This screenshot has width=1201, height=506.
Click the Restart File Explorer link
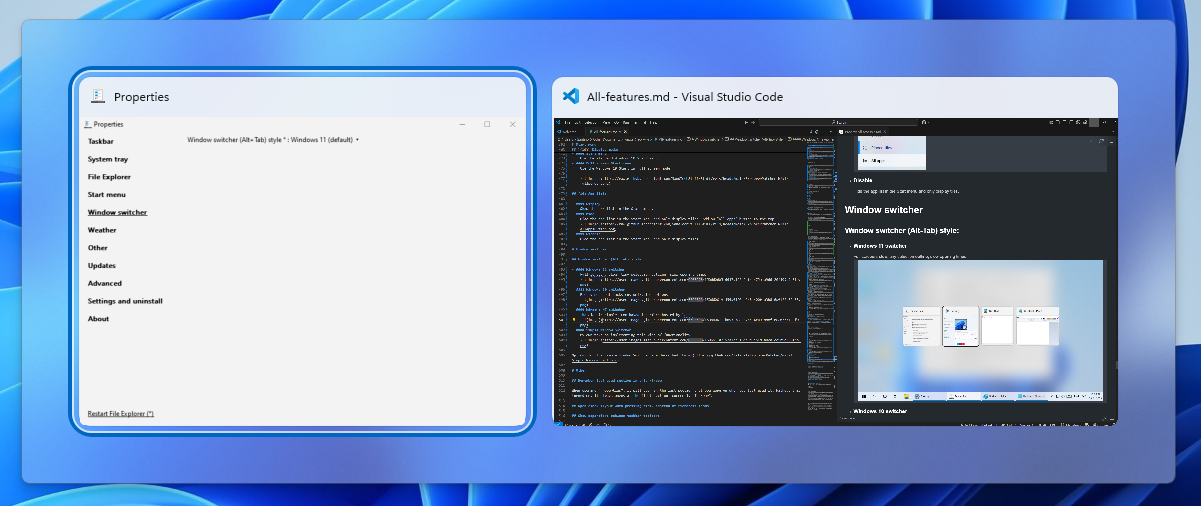[120, 414]
